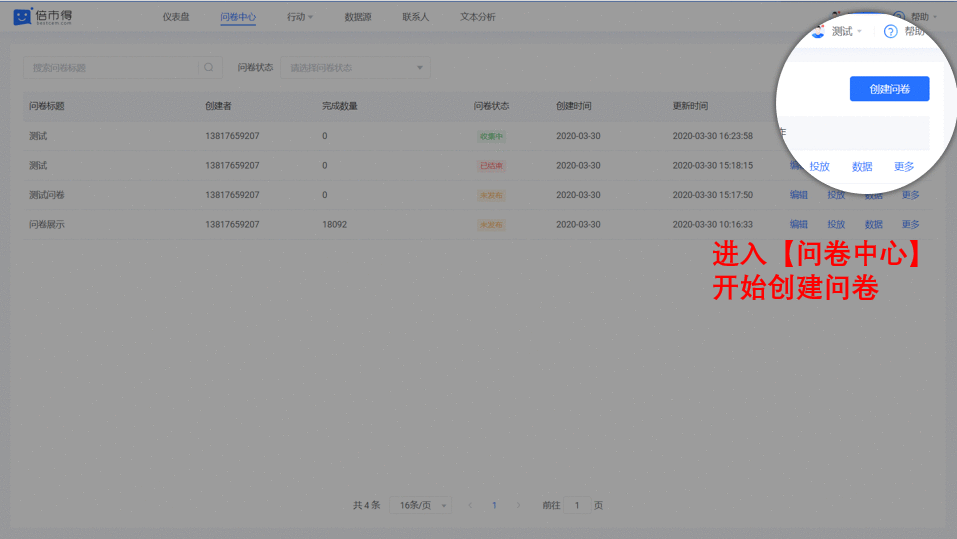Click the help question mark icon

[890, 31]
